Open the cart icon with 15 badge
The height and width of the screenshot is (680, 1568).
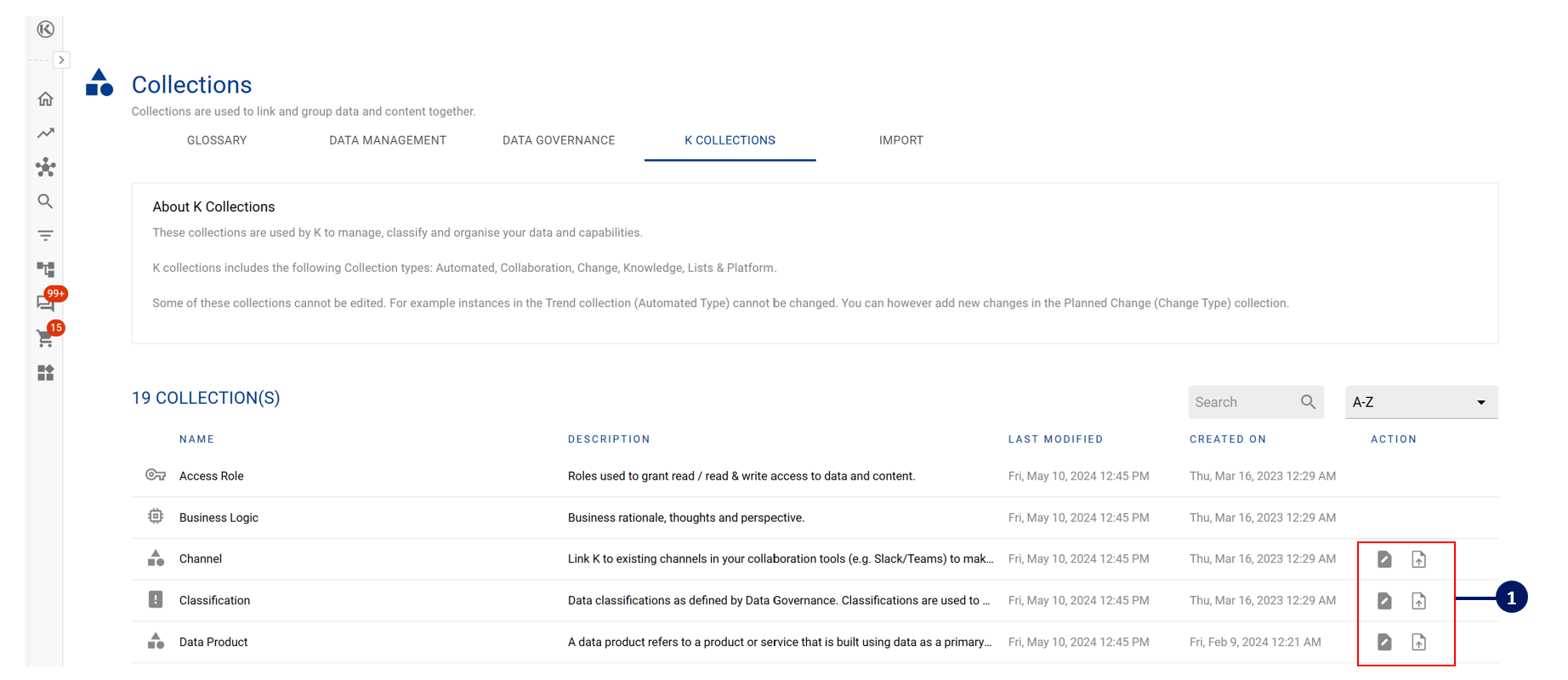click(x=46, y=338)
